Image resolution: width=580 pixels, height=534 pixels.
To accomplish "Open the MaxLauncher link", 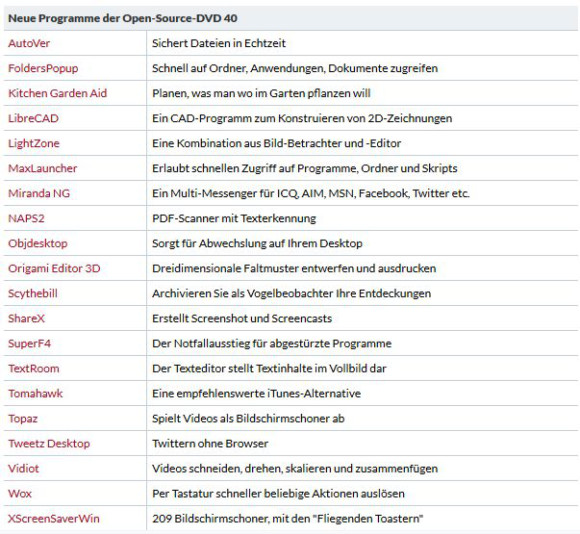I will 43,168.
